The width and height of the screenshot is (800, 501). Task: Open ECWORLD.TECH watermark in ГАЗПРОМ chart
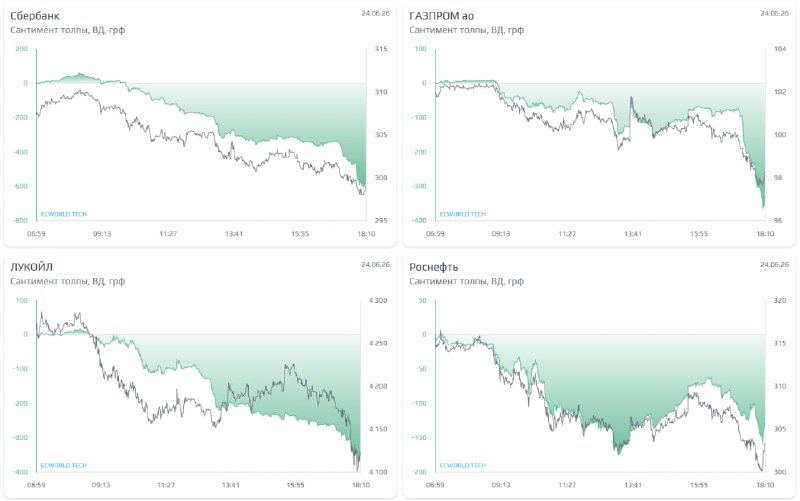click(463, 214)
